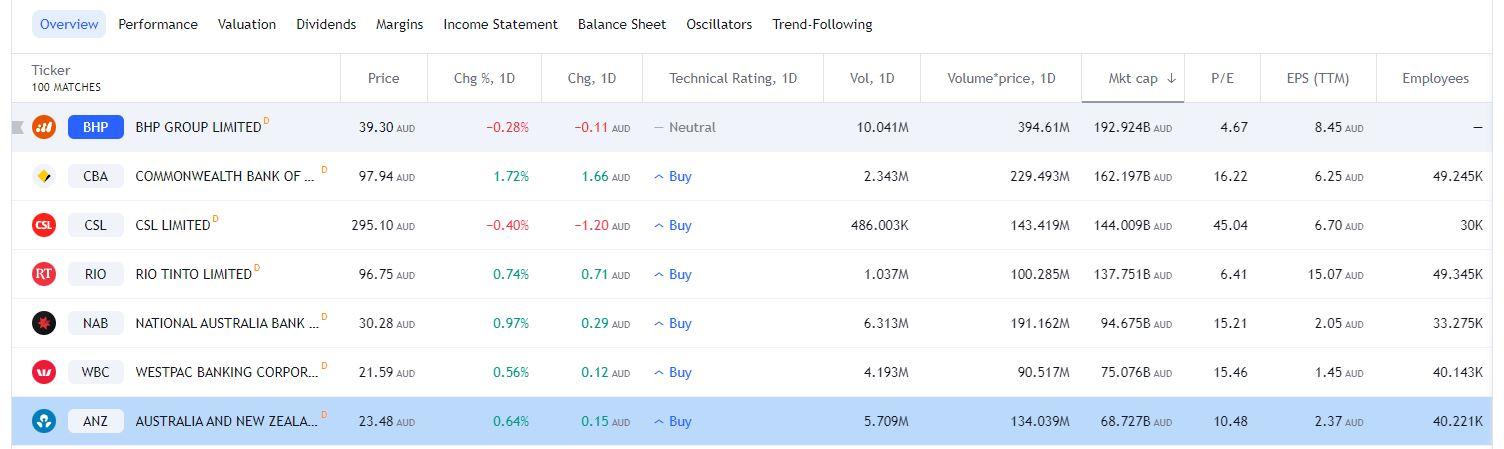Screen dimensions: 1504x449
Task: Click RIO market cap 137.751B
Action: (x=1133, y=274)
